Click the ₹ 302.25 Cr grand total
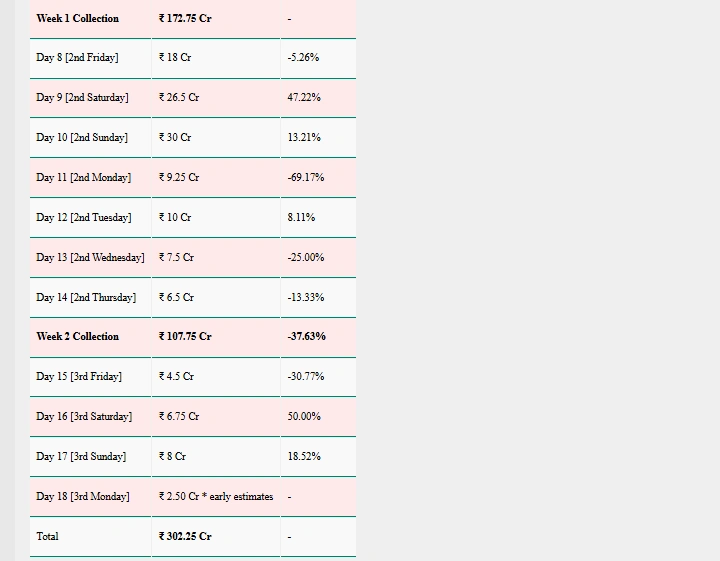 185,536
